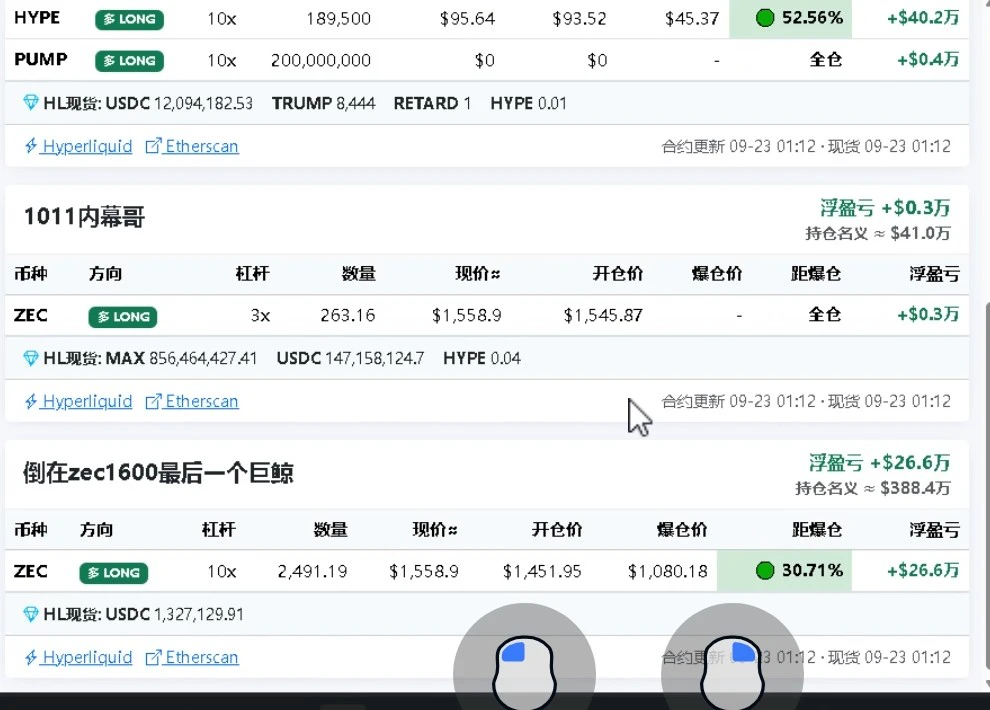This screenshot has height=710, width=990.
Task: Click the page's vertical scrollbar
Action: 987,486
